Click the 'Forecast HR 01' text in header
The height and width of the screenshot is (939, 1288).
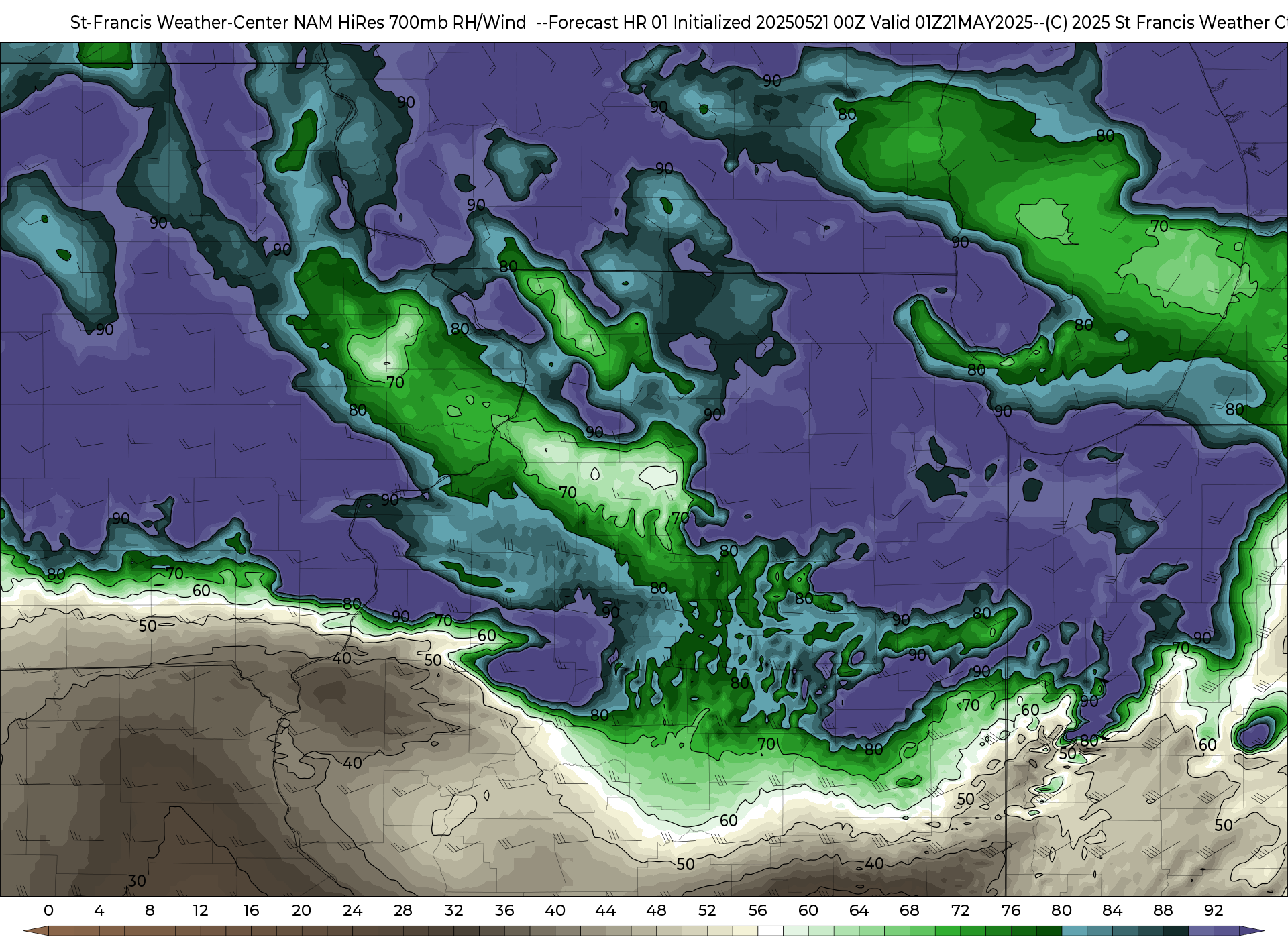pos(608,23)
